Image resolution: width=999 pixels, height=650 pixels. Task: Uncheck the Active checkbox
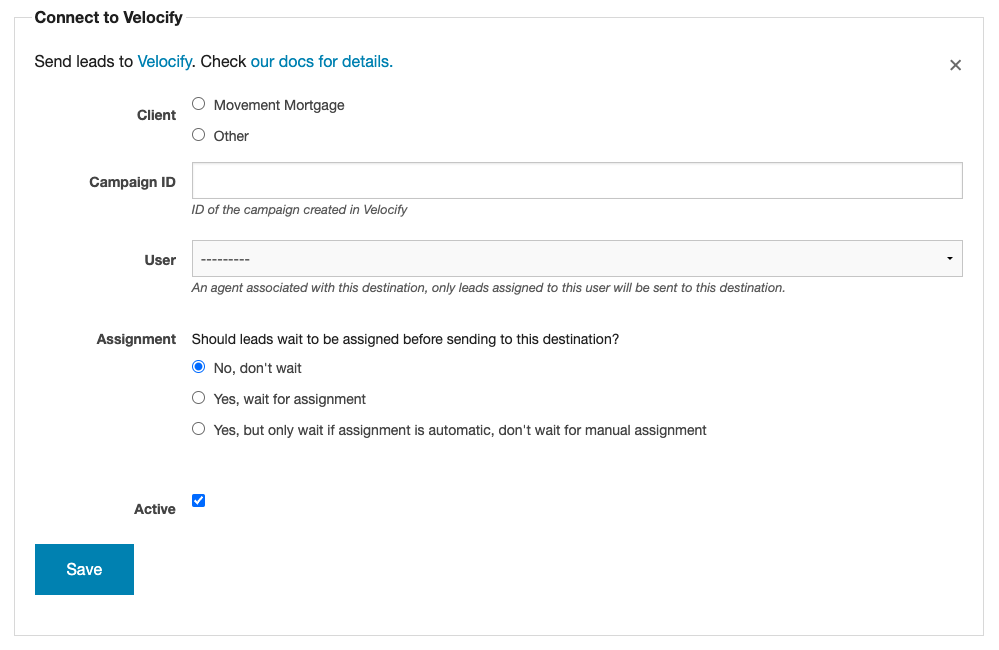coord(199,501)
